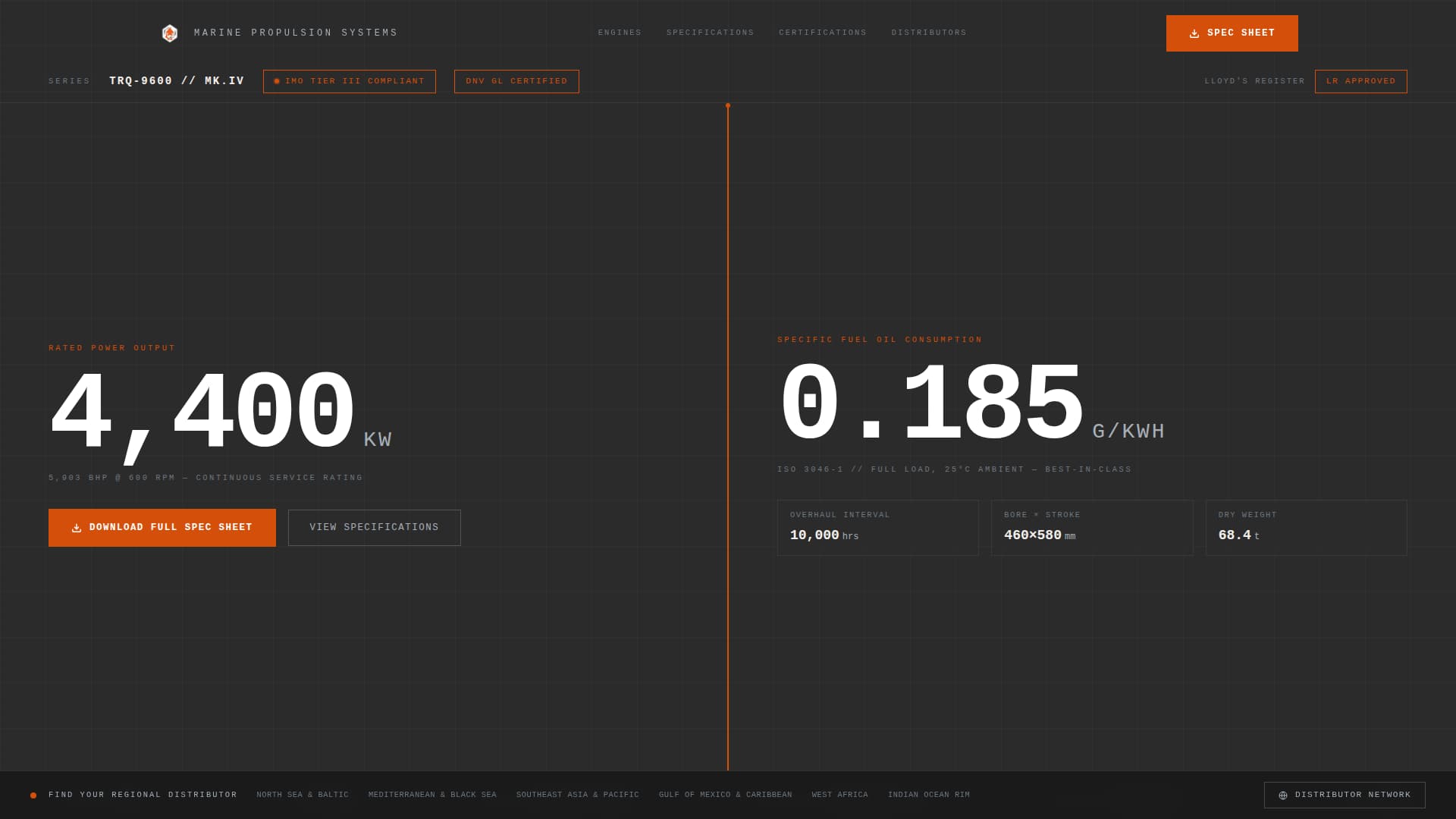Viewport: 1456px width, 819px height.
Task: Open the ENGINES menu
Action: [x=620, y=33]
